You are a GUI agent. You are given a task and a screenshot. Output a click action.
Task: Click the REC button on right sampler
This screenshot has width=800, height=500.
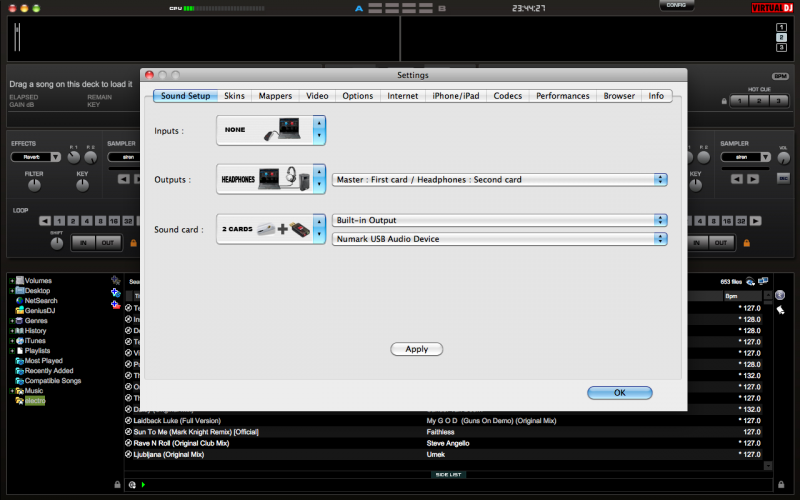783,178
